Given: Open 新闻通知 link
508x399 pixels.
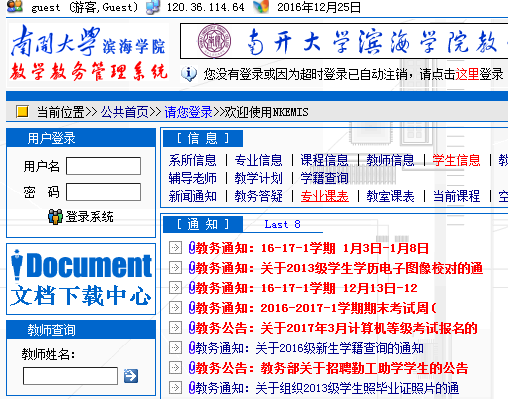Looking at the screenshot, I should click(x=192, y=196).
